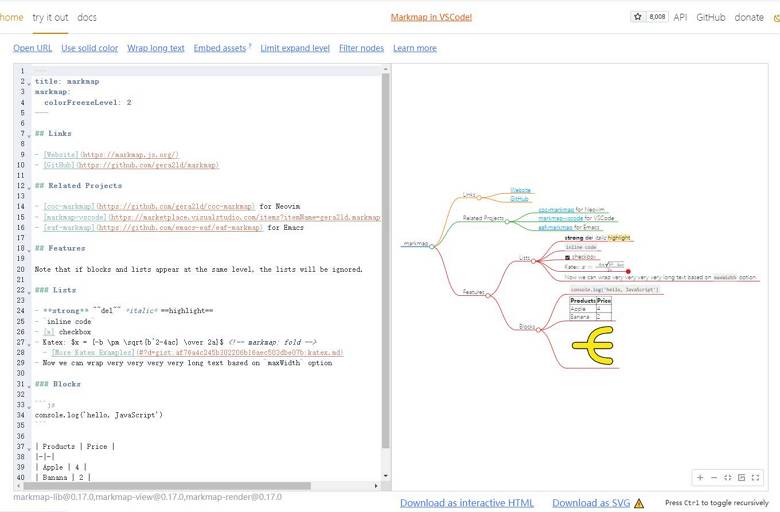Fold the Lists heading at line 22

[29, 292]
